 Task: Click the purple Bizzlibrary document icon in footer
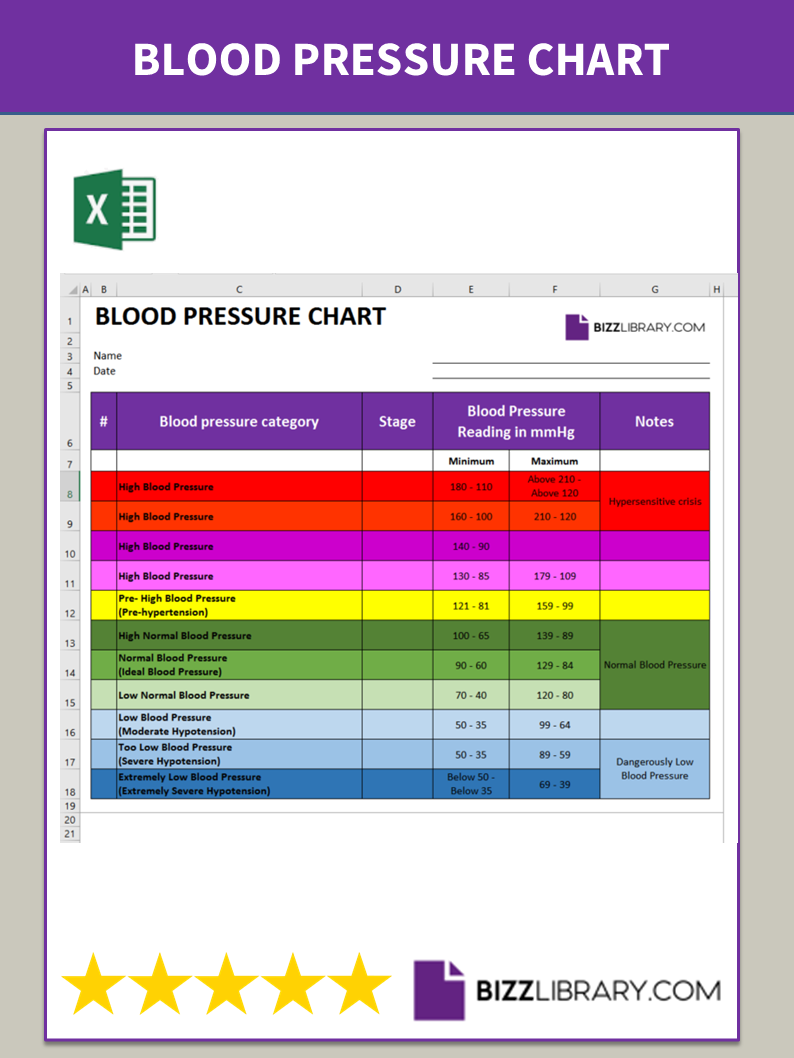click(439, 990)
